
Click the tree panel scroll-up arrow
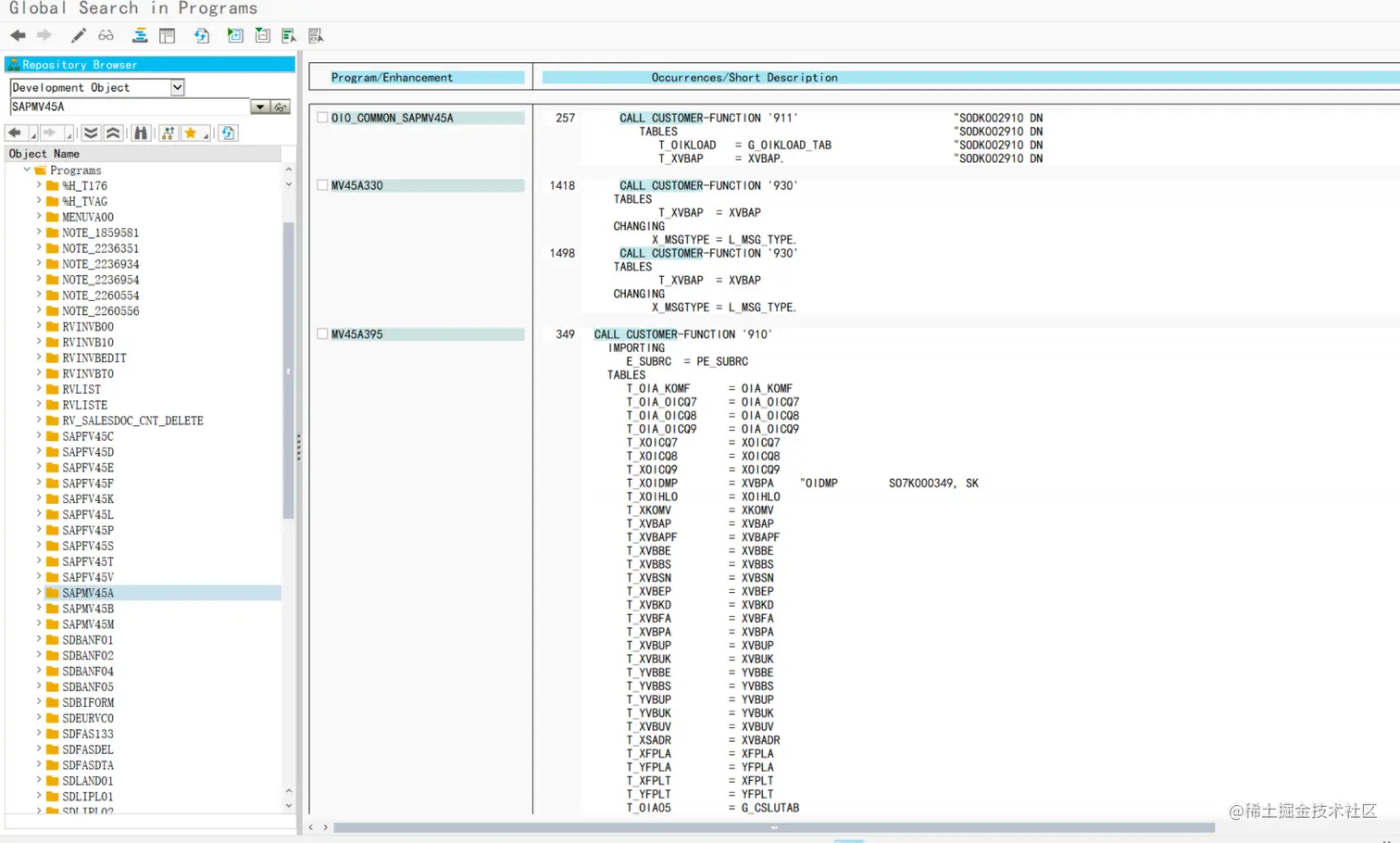coord(289,170)
